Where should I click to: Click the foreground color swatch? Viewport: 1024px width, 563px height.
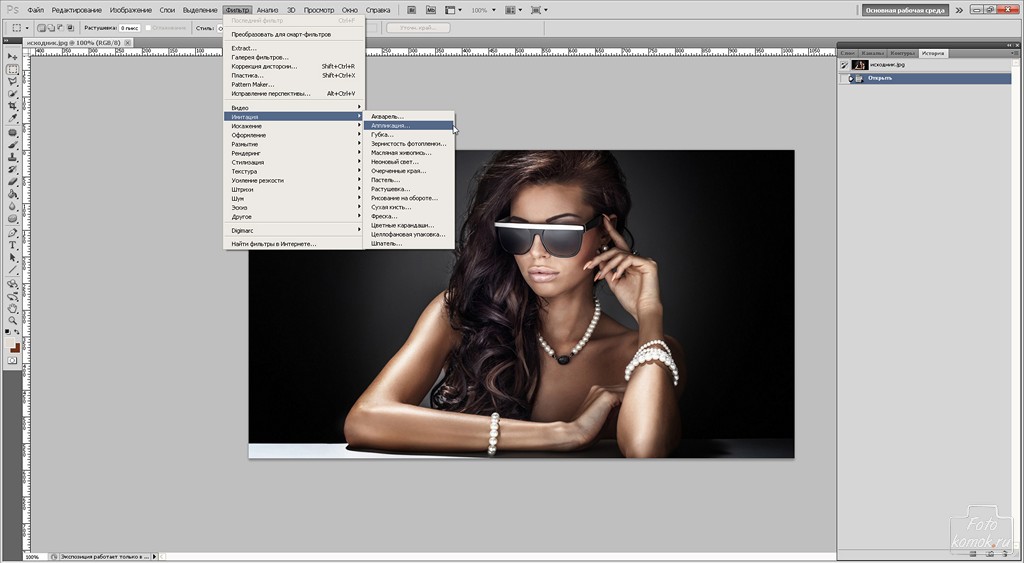10,343
